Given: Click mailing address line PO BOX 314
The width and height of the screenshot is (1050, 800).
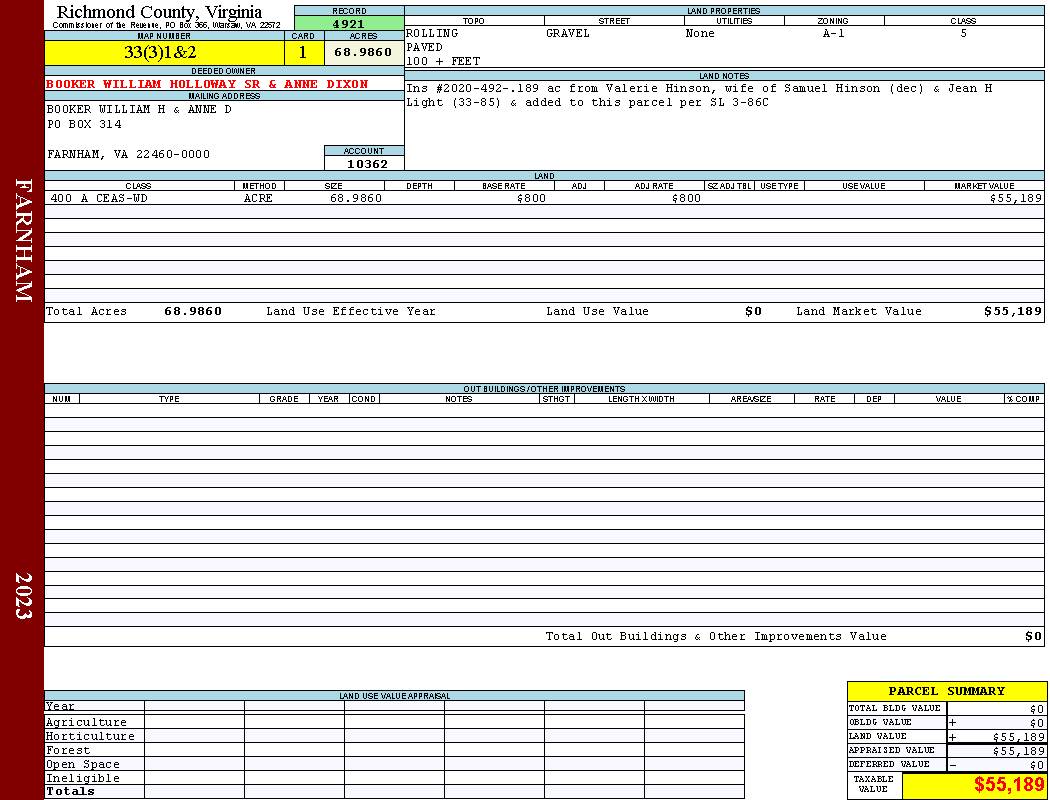Looking at the screenshot, I should pos(84,125).
